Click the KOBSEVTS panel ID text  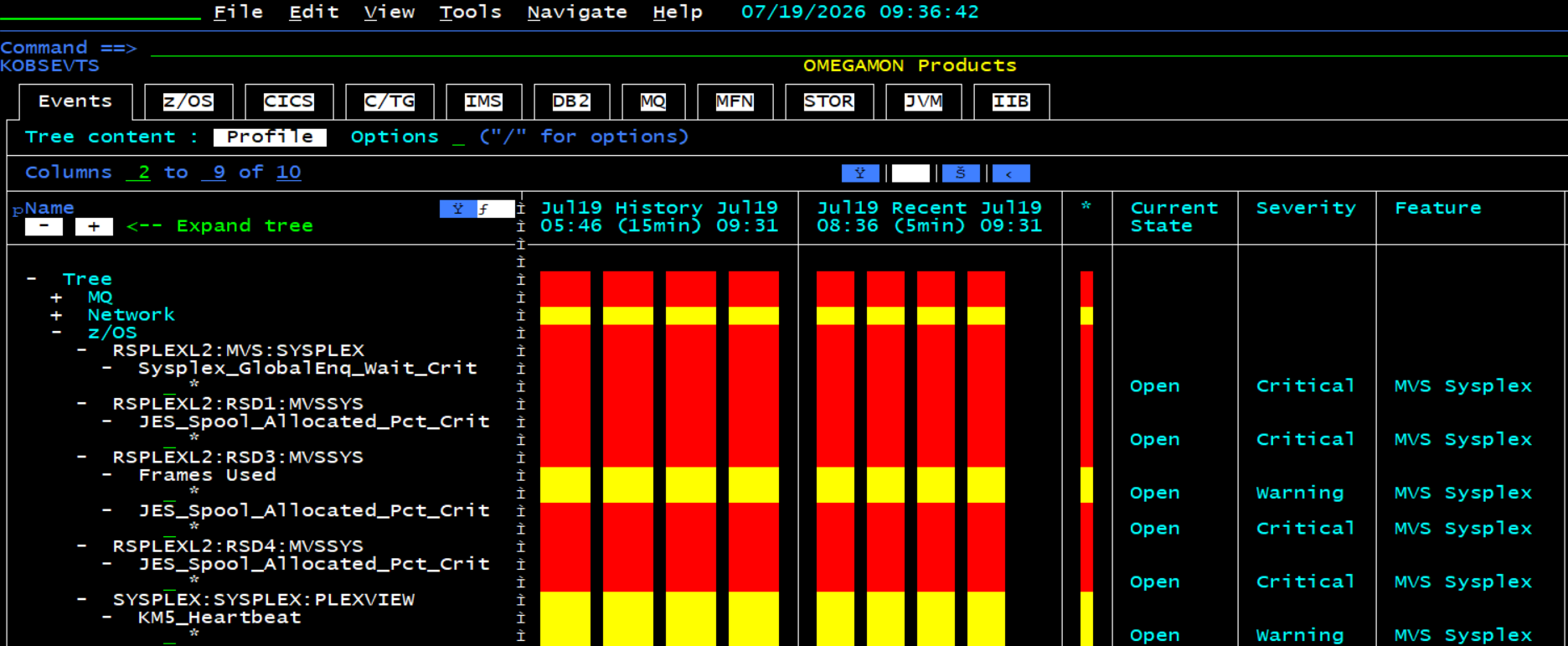(50, 65)
